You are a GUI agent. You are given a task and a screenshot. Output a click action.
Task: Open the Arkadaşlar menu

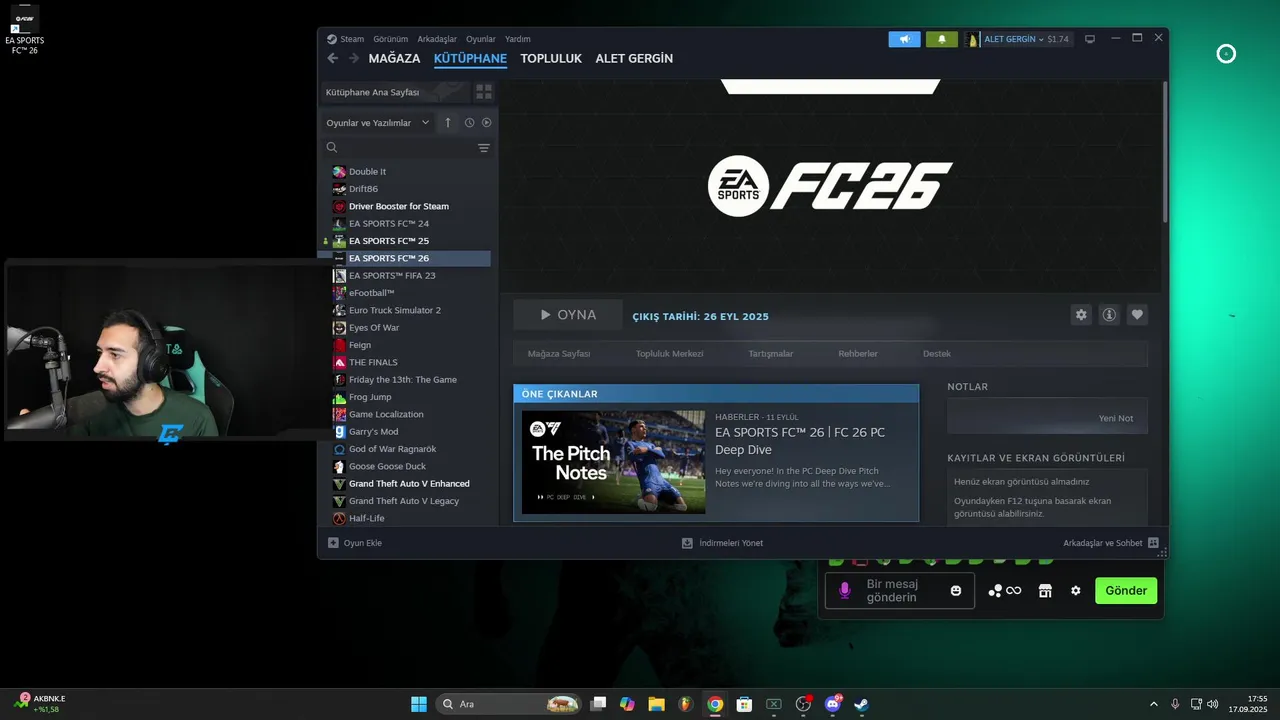point(437,39)
